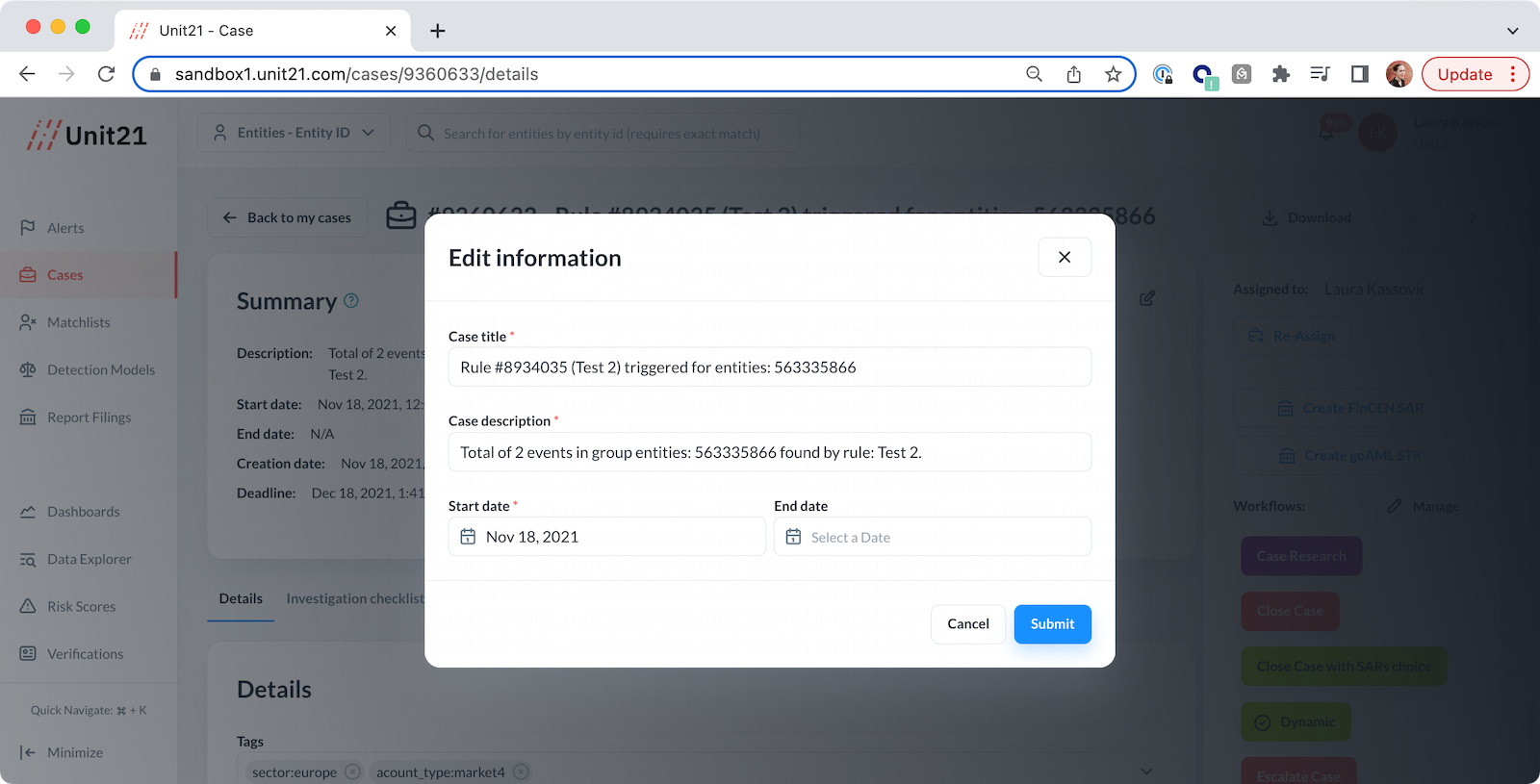Open the End date picker
The image size is (1540, 784).
933,537
